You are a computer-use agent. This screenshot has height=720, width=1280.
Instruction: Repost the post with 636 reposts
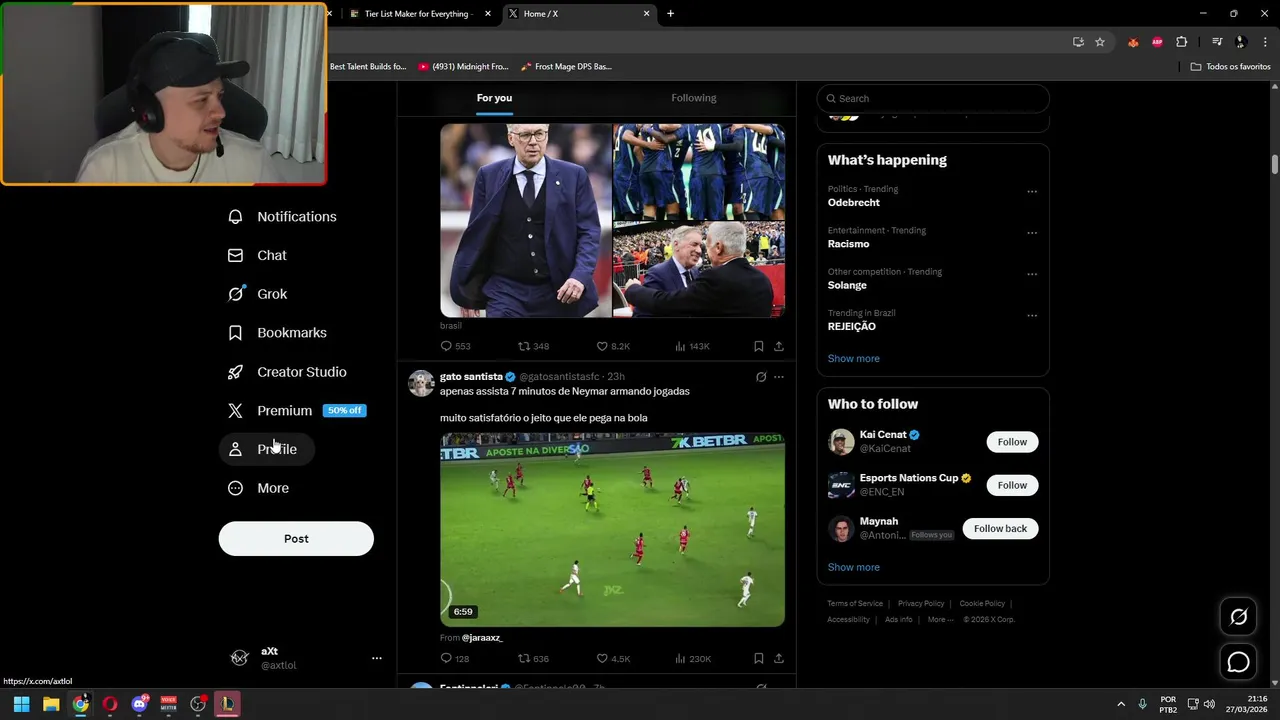click(x=533, y=658)
